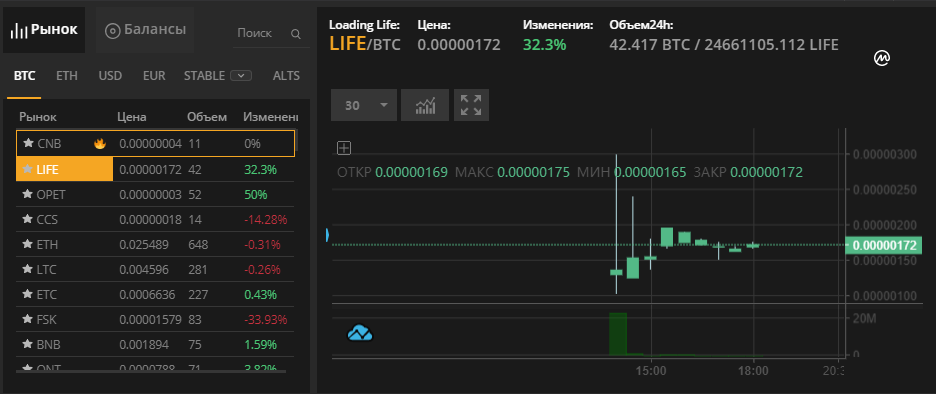Sort markets by Цена column header
Image resolution: width=936 pixels, height=394 pixels.
(132, 117)
